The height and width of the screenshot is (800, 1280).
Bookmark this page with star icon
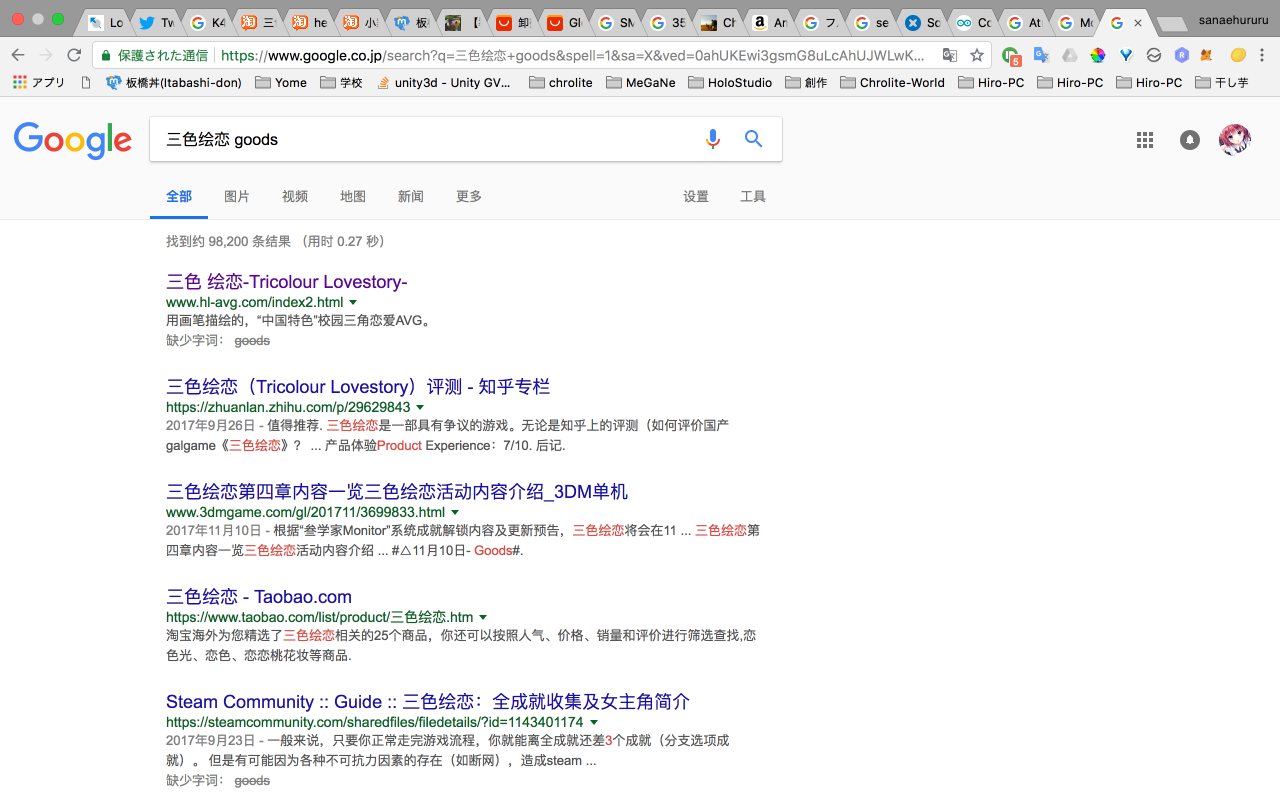tap(977, 55)
